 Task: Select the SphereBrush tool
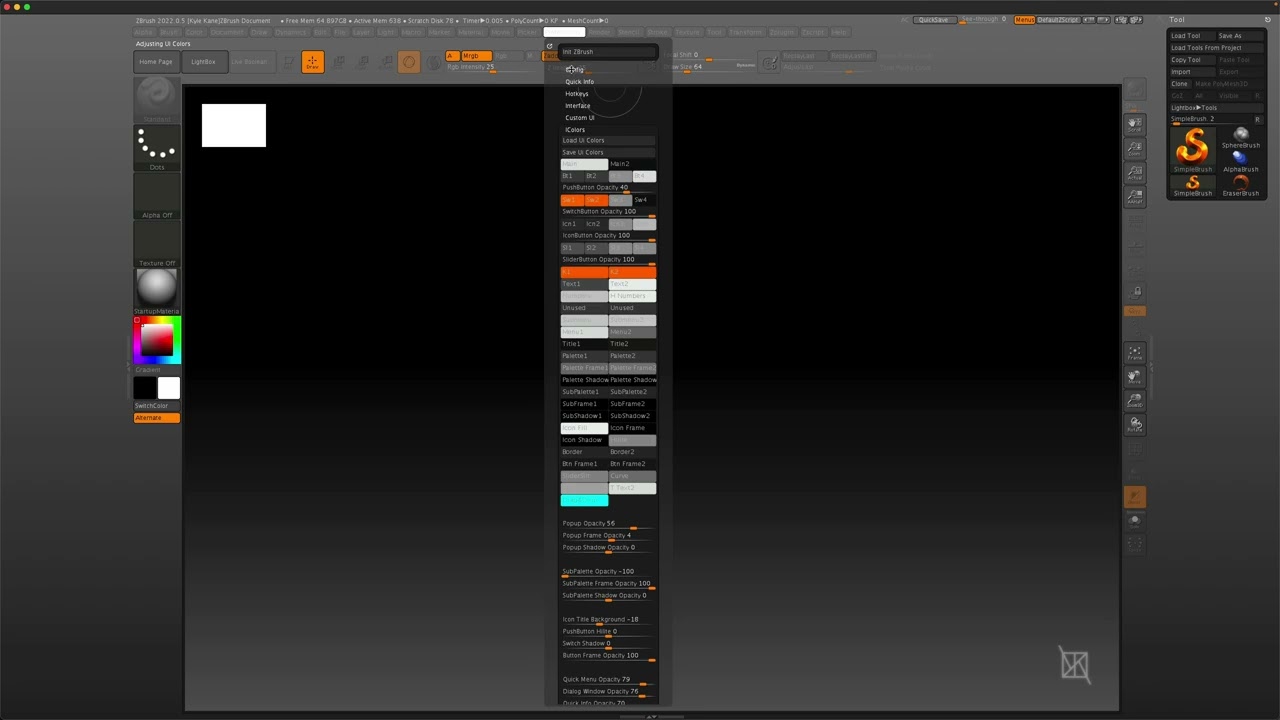1240,137
